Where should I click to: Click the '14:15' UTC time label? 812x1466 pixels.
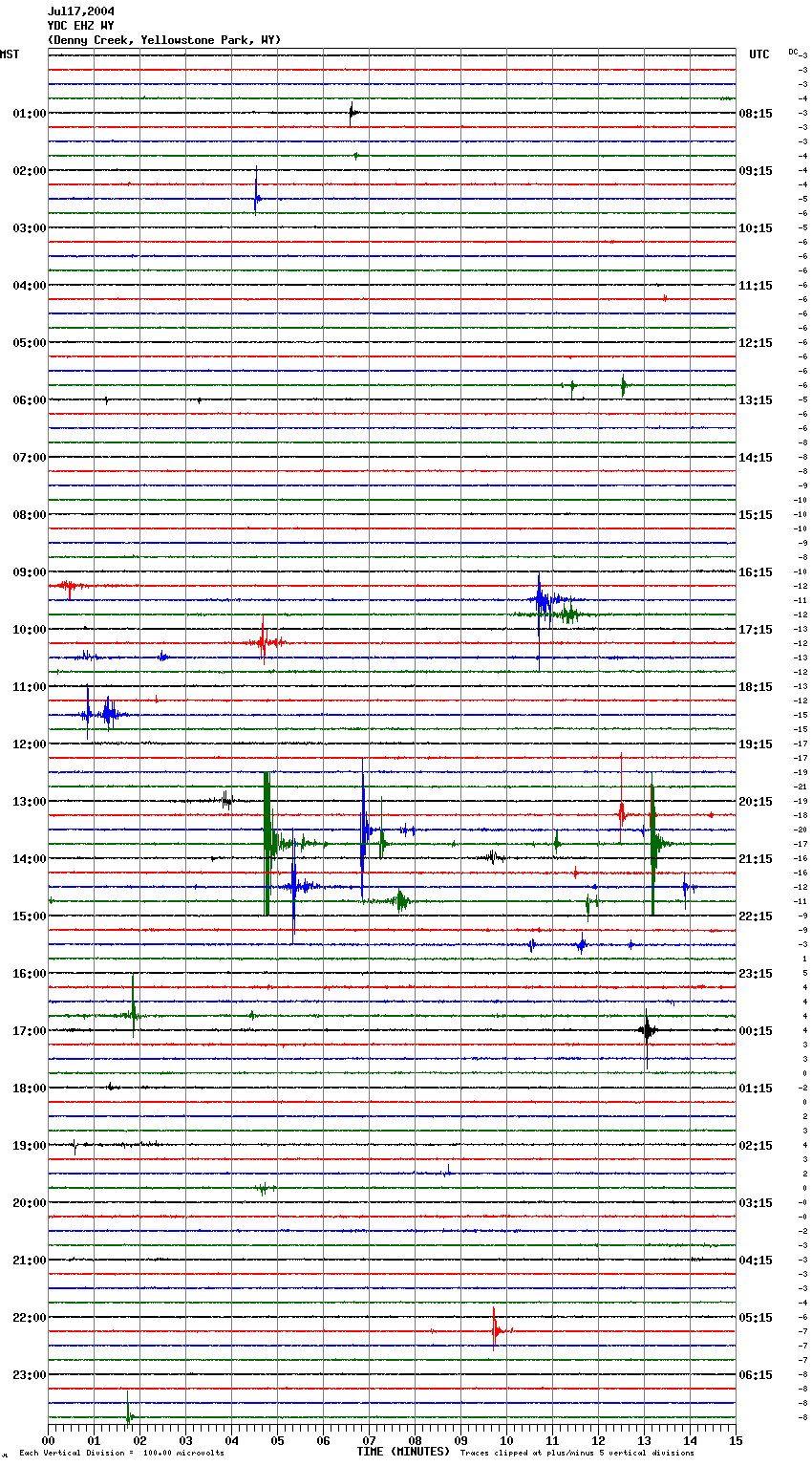(756, 458)
